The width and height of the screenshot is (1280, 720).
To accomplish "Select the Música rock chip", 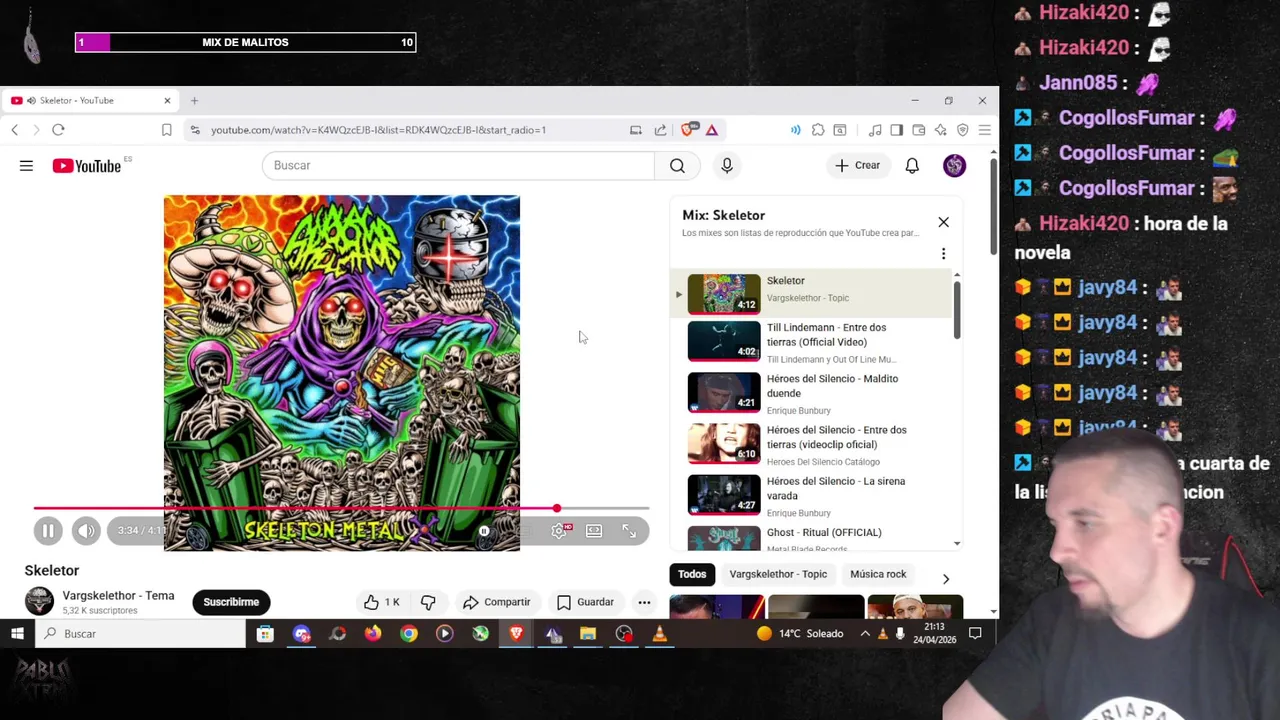I will pyautogui.click(x=878, y=574).
